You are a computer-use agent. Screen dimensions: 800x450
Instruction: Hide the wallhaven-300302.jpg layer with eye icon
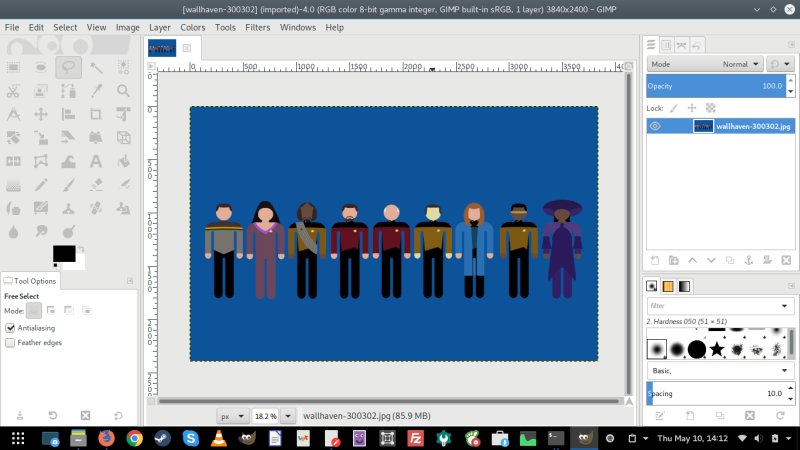(656, 126)
